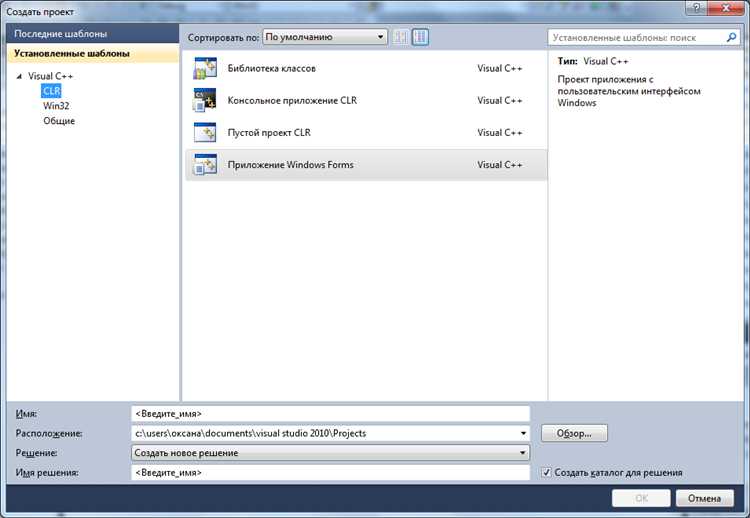Open the Расположение path dropdown arrow
Image resolution: width=750 pixels, height=518 pixels.
tap(523, 433)
